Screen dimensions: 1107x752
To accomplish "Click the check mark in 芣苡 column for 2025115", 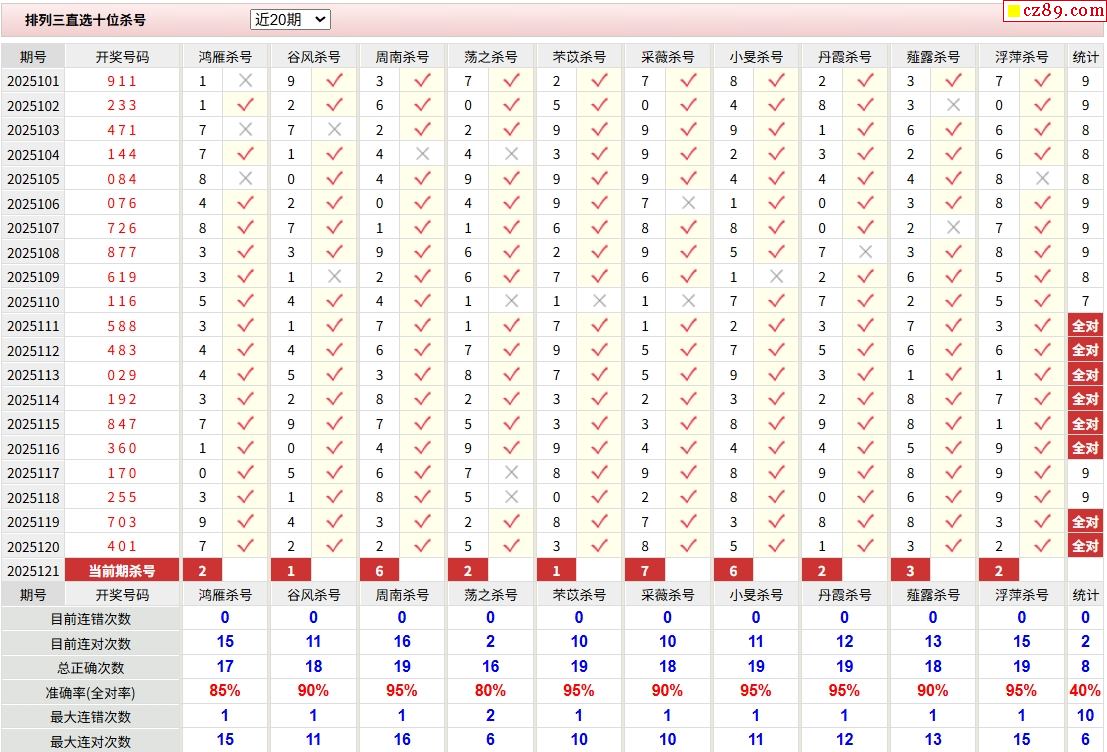I will 599,424.
